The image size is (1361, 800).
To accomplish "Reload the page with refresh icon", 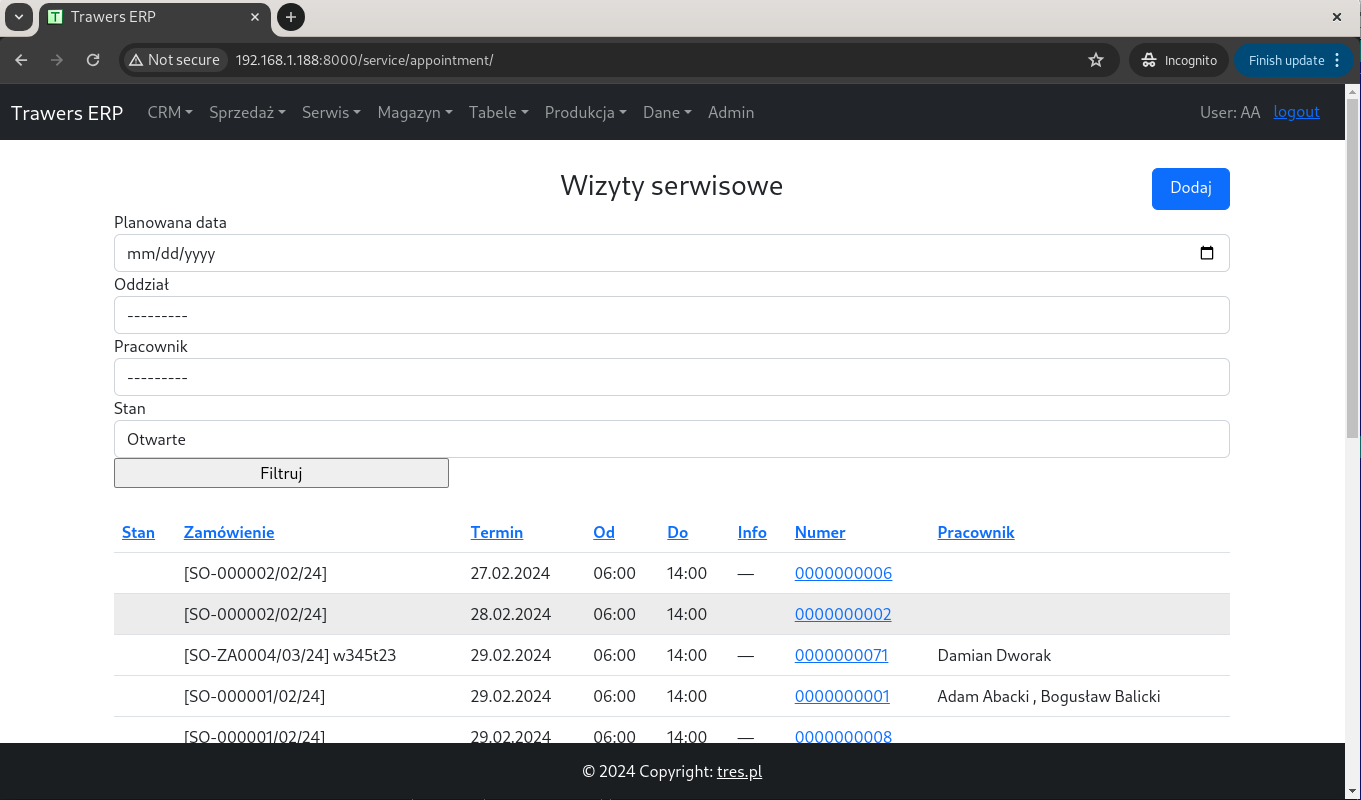I will point(93,60).
